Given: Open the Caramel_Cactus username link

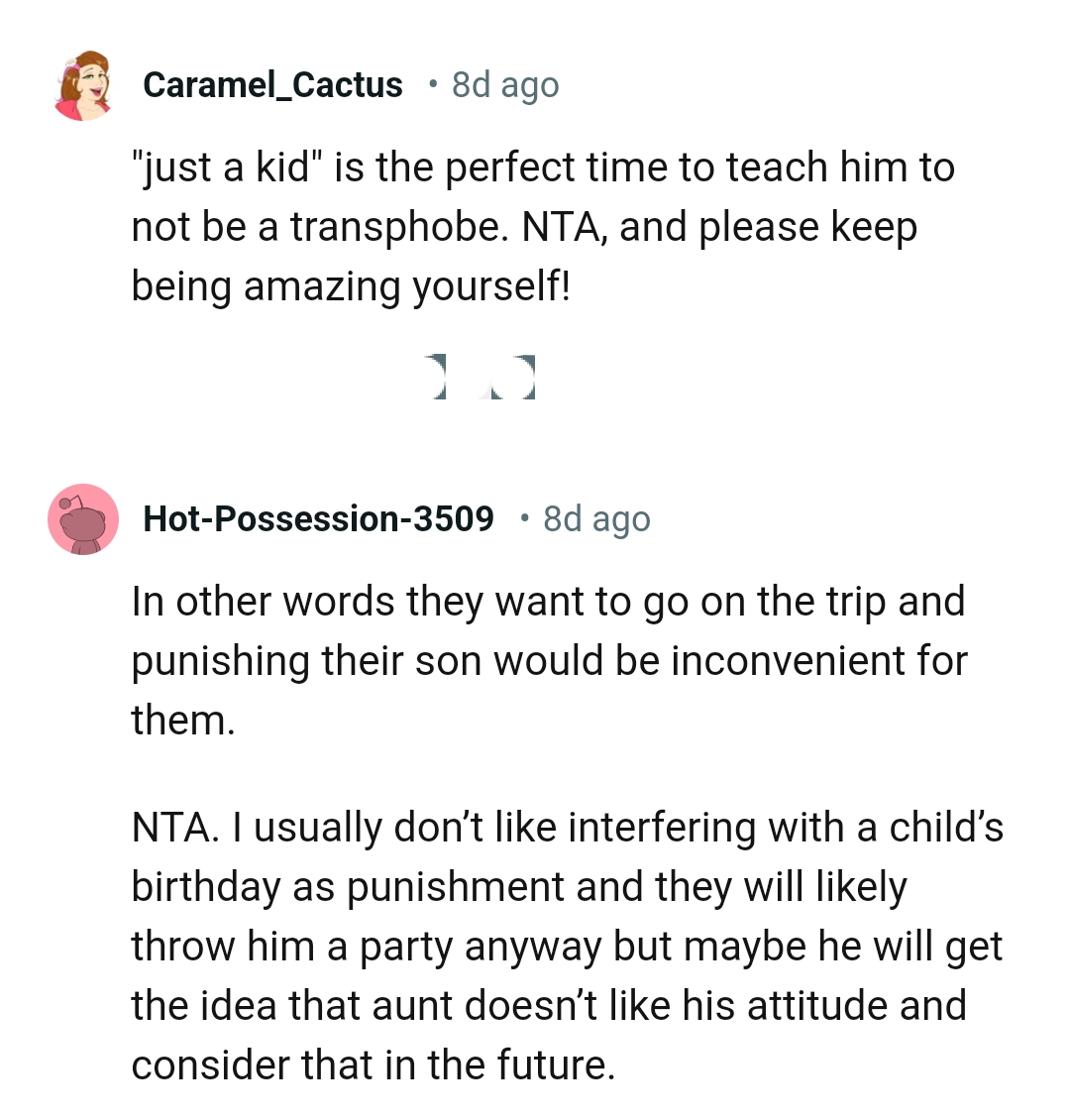Looking at the screenshot, I should pos(274,84).
